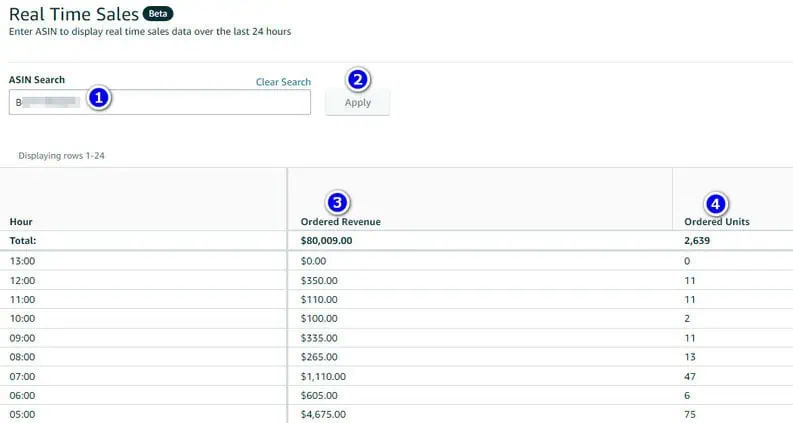This screenshot has height=423, width=793.
Task: Click the Displaying rows 1-24 text
Action: tap(61, 156)
